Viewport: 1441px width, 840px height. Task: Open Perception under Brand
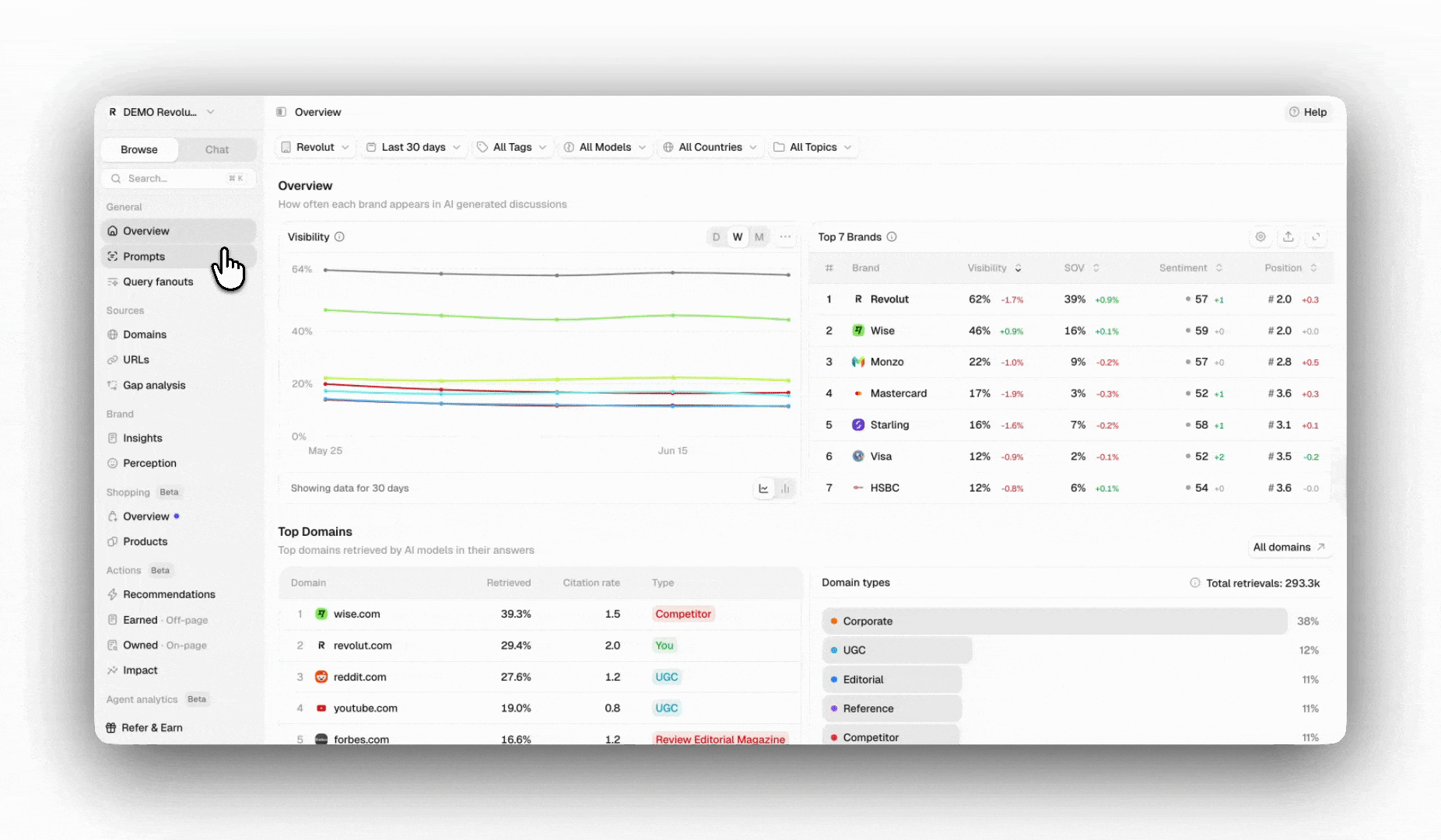tap(179, 464)
